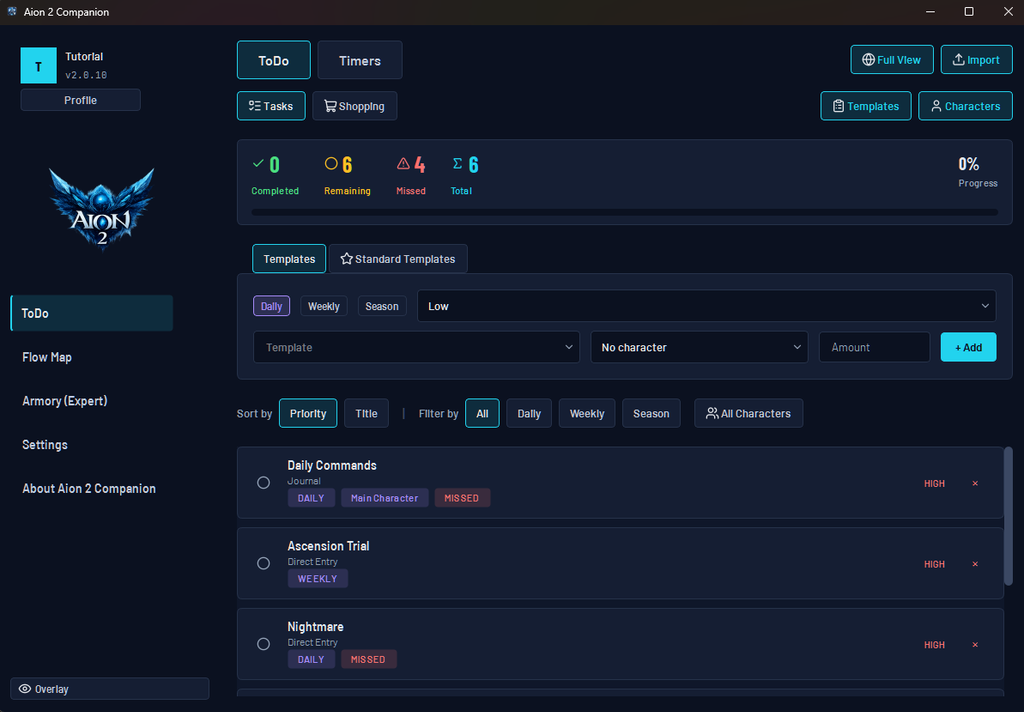
Task: Filter tasks by Season
Action: point(651,413)
